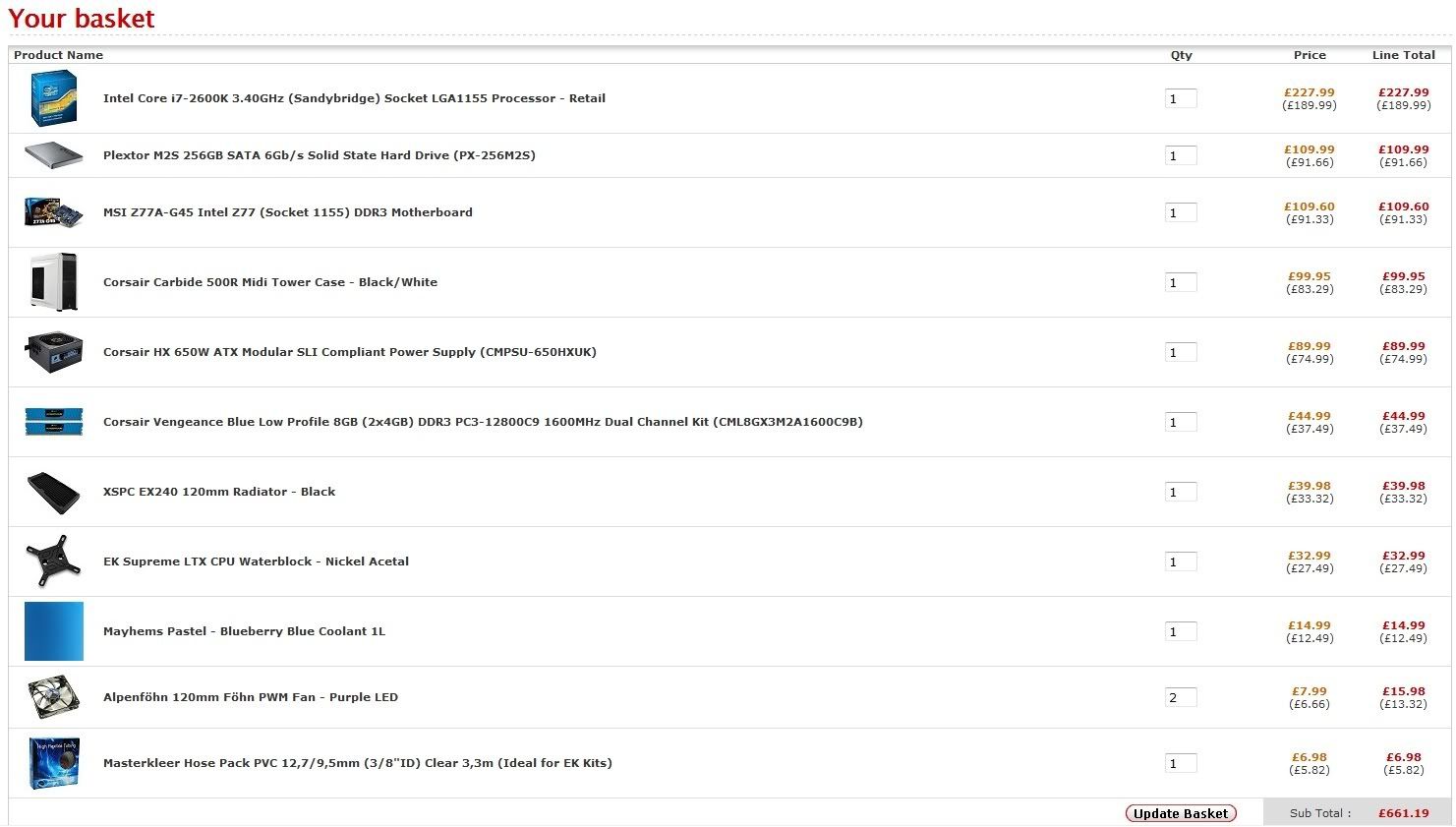1456x827 pixels.
Task: Focus the Qty field for Corsair Carbide 500R
Action: (x=1181, y=282)
